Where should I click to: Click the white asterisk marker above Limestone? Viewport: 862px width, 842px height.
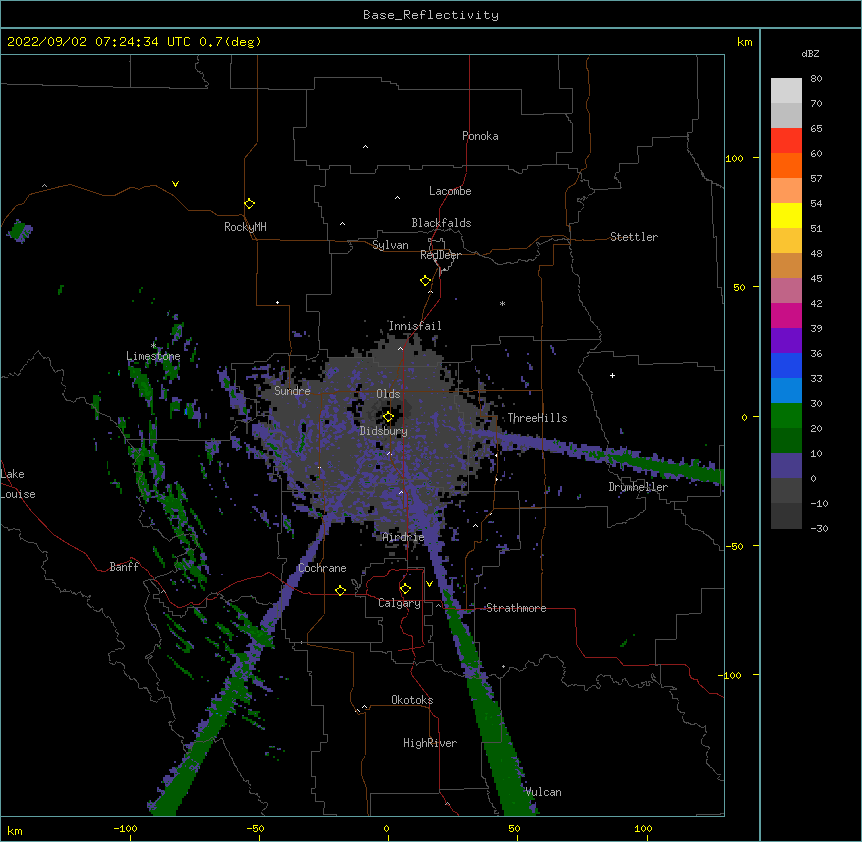[153, 345]
